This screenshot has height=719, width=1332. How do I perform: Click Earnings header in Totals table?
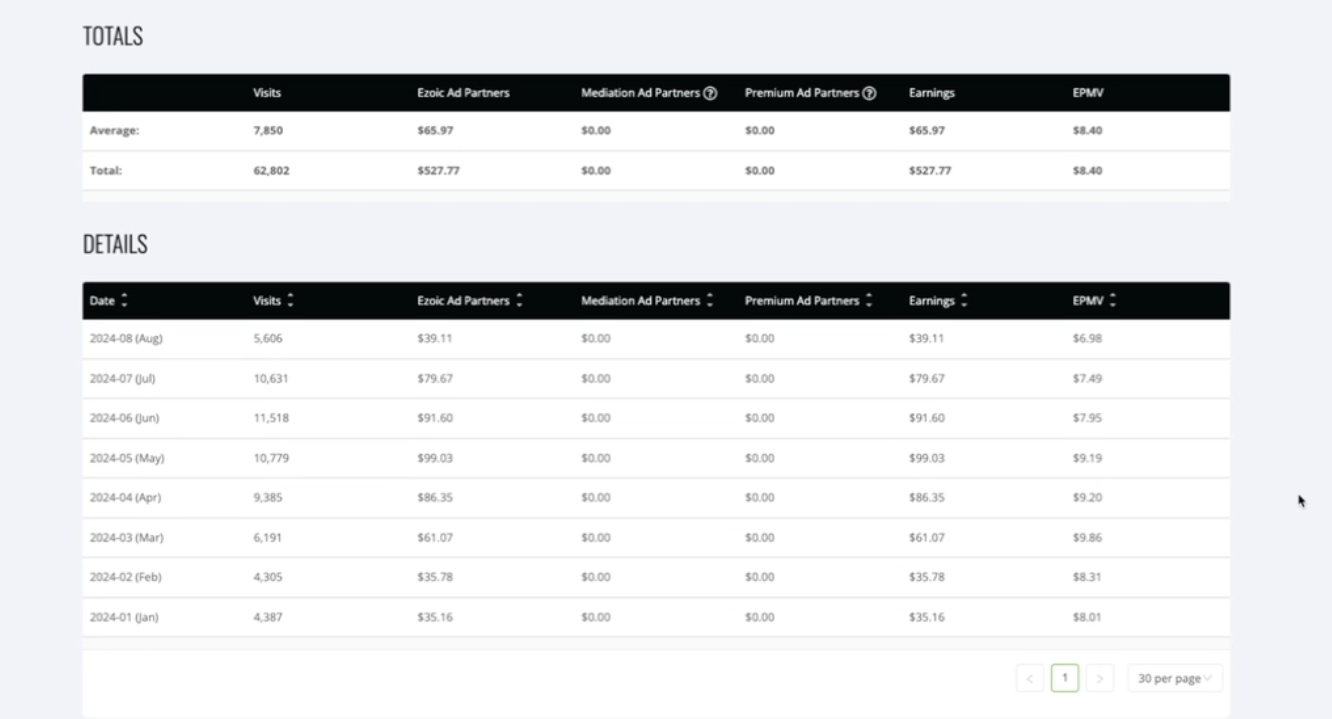coord(931,93)
